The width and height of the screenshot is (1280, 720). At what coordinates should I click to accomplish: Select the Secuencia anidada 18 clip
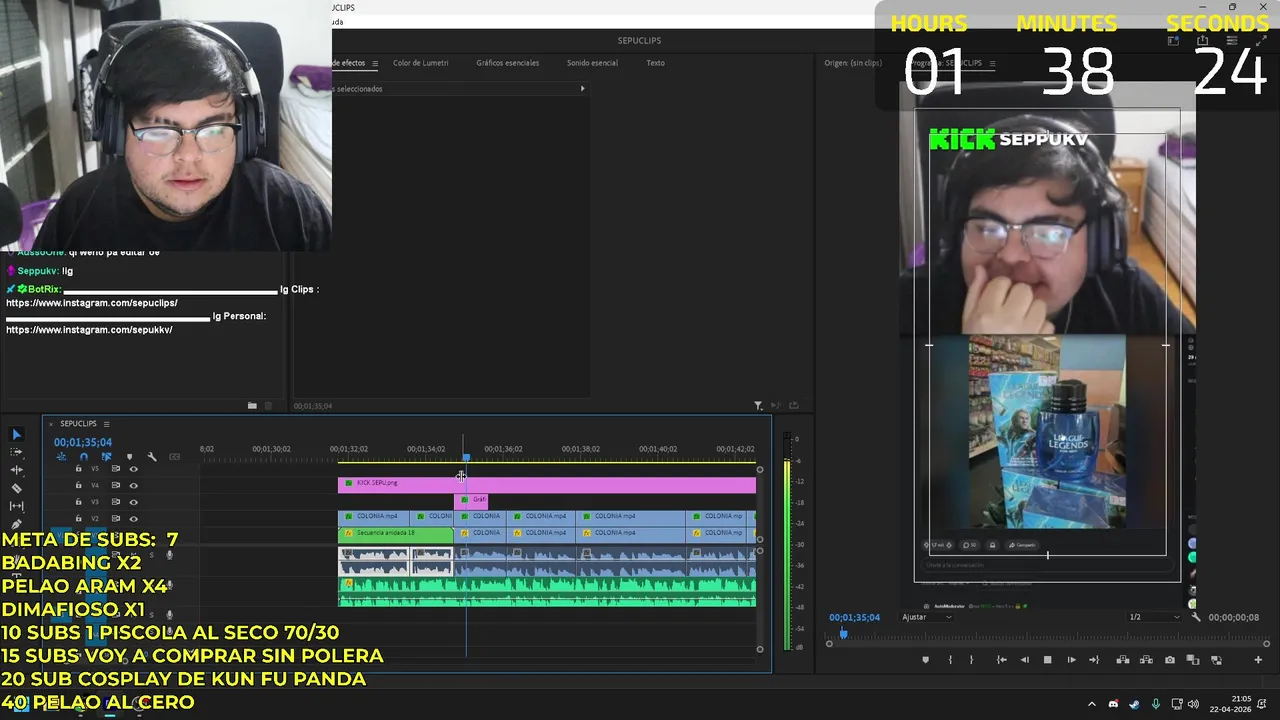click(x=395, y=535)
